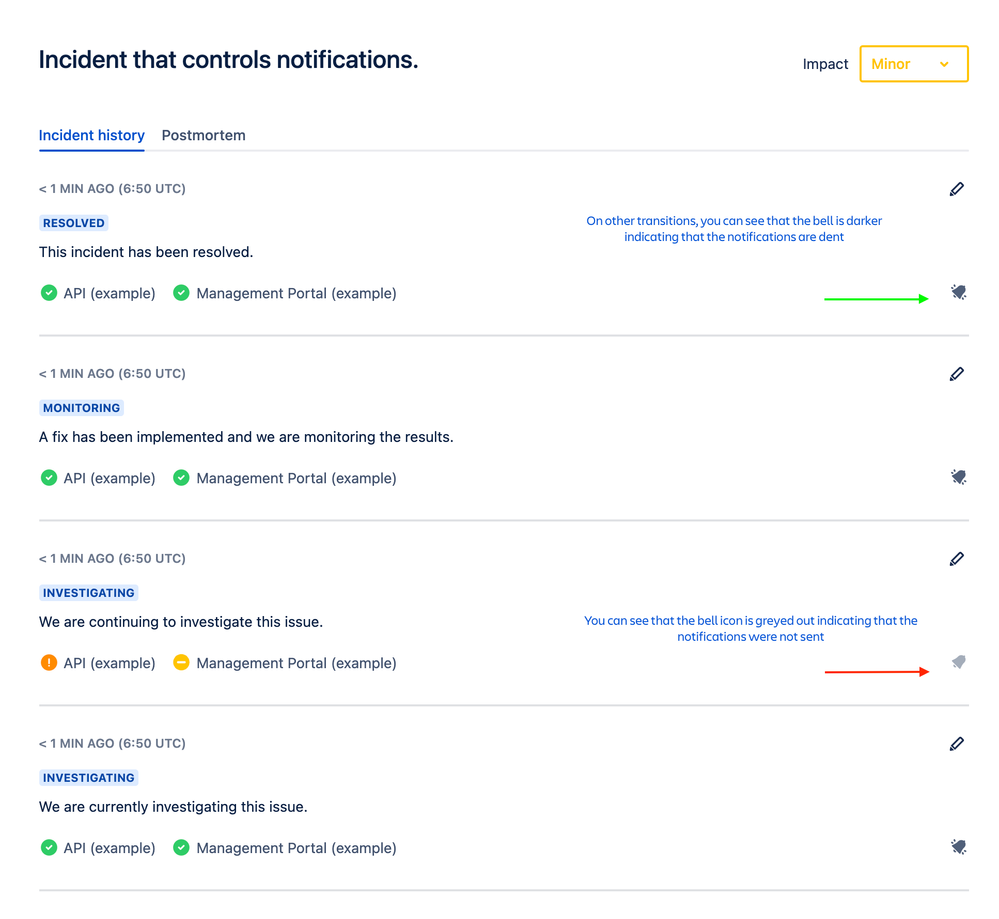Select the Incident history tab
The width and height of the screenshot is (999, 919).
click(92, 135)
